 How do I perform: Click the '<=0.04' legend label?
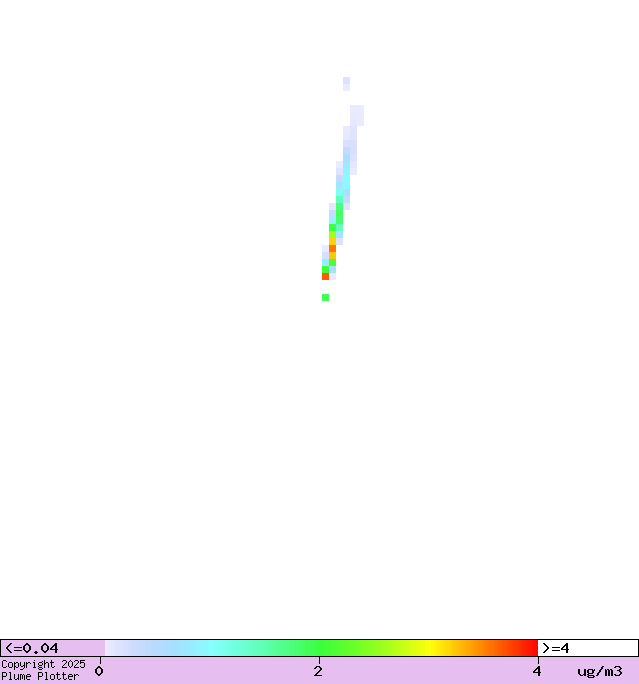pyautogui.click(x=31, y=648)
